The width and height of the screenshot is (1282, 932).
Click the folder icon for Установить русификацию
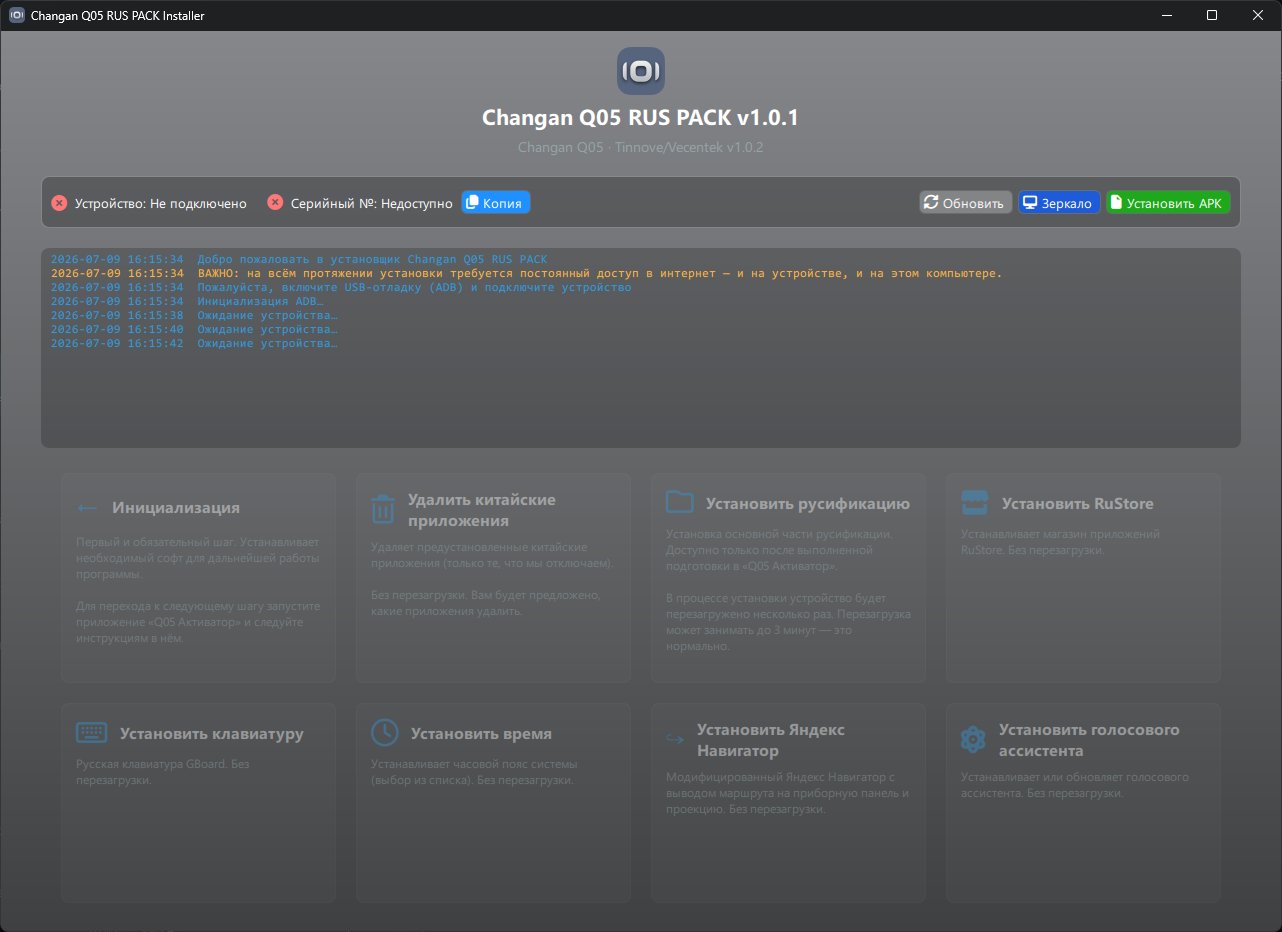click(680, 502)
